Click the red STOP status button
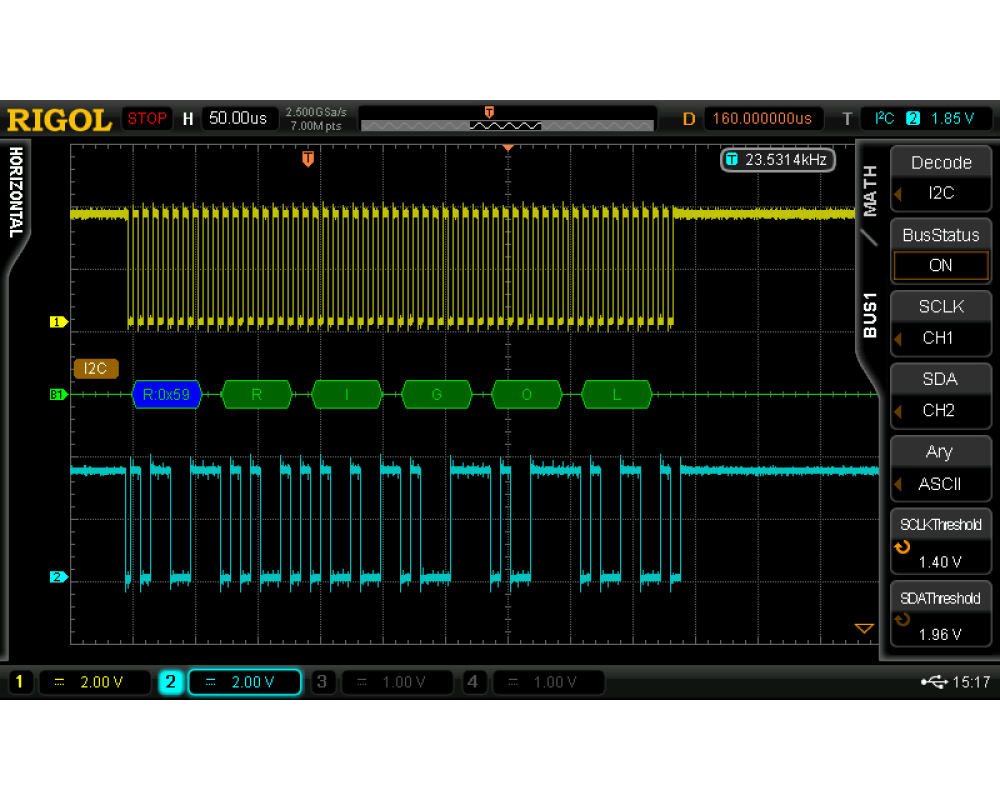This screenshot has height=800, width=1000. click(x=147, y=118)
